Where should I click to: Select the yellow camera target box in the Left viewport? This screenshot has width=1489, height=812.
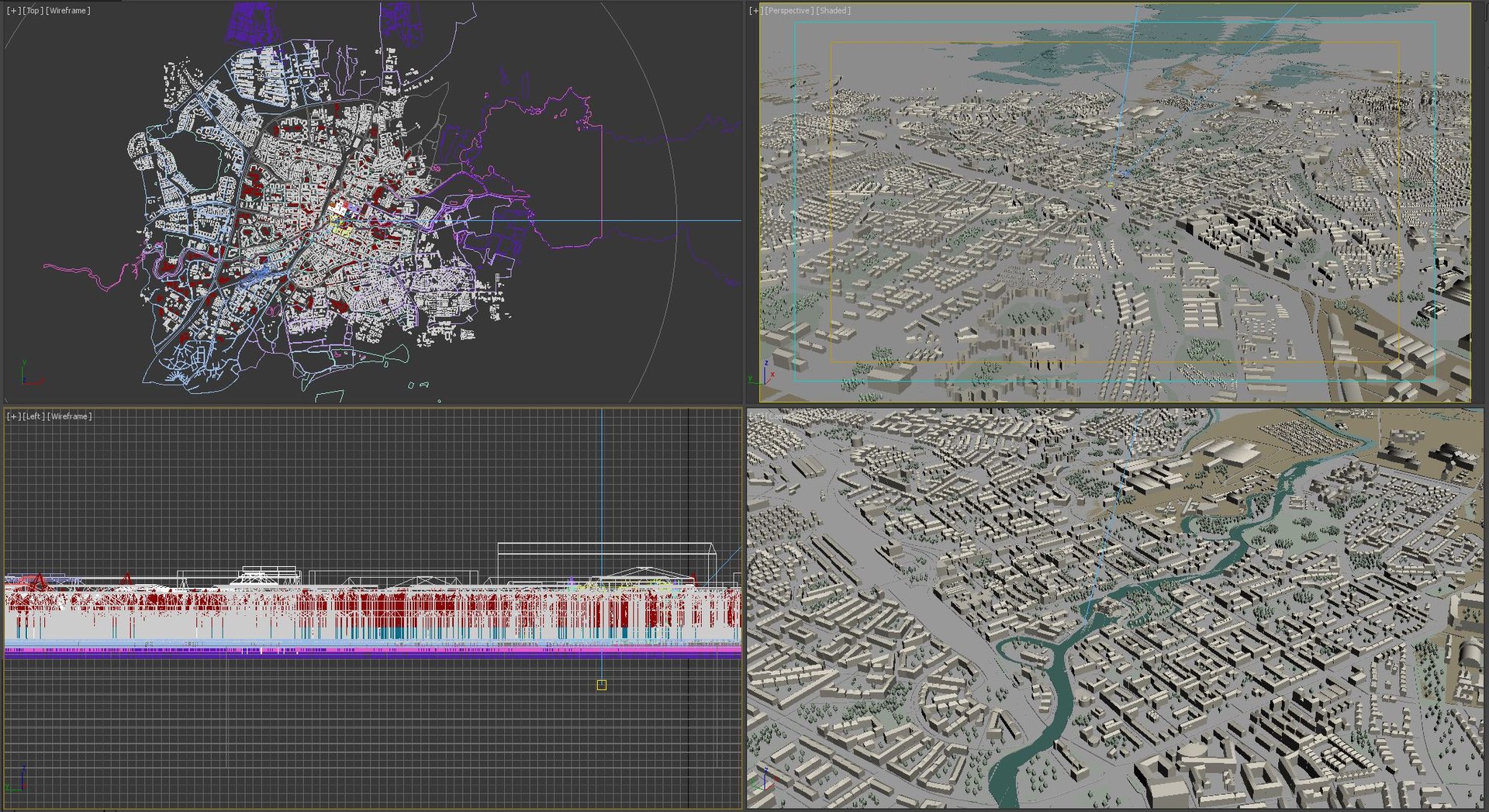(x=602, y=685)
